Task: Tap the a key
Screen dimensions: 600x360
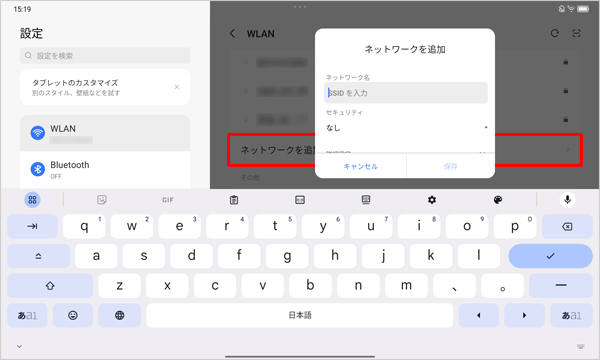Action: tap(96, 256)
